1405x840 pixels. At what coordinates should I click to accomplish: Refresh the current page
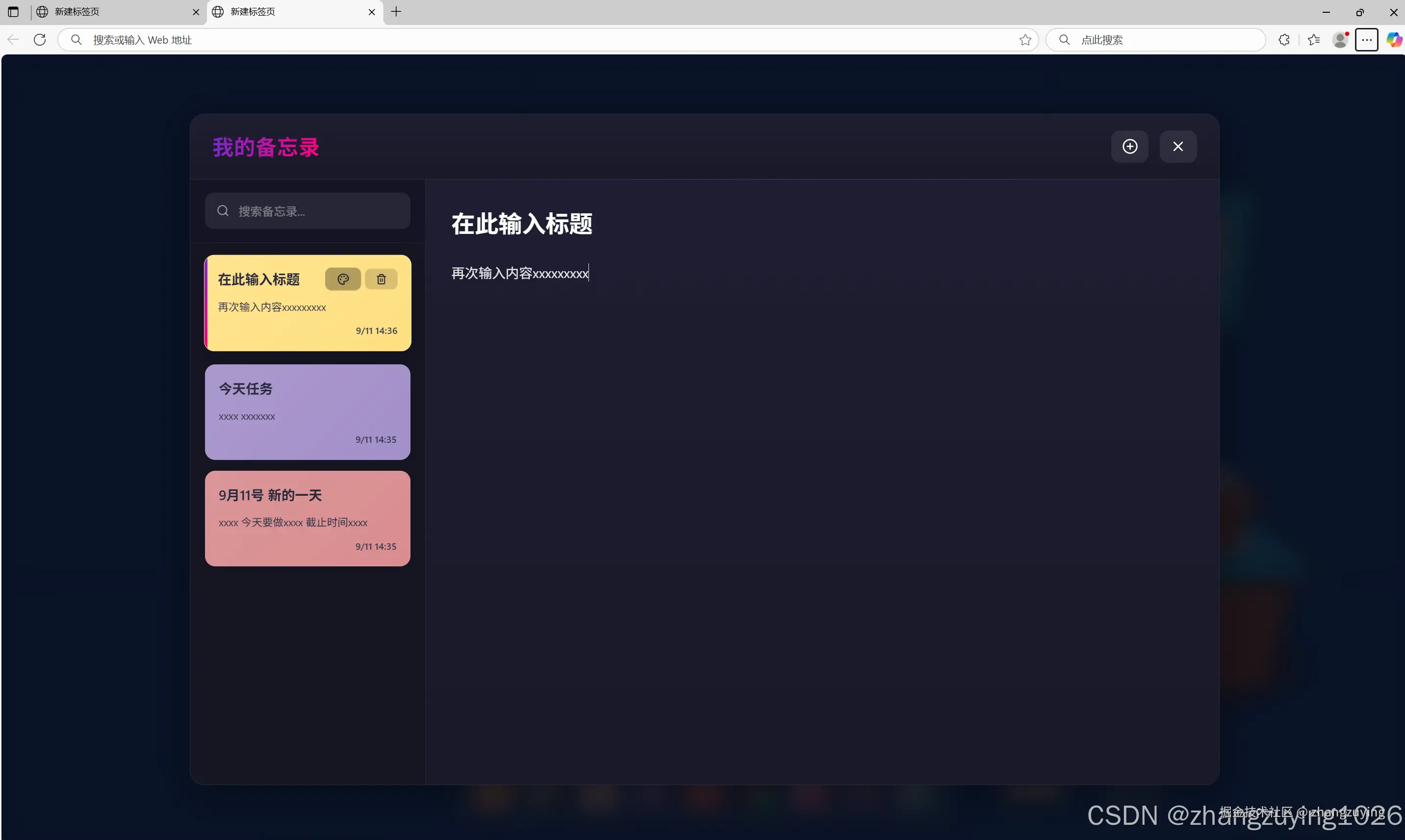coord(39,40)
